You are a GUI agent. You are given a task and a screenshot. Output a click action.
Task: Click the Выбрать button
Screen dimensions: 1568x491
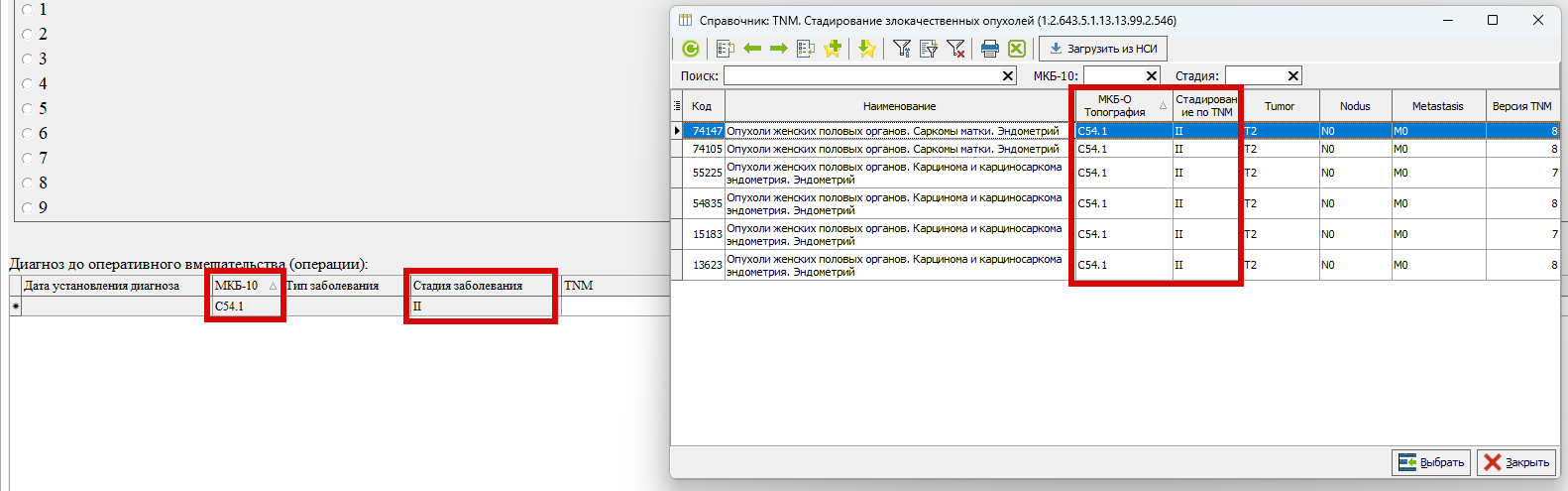[x=1432, y=462]
